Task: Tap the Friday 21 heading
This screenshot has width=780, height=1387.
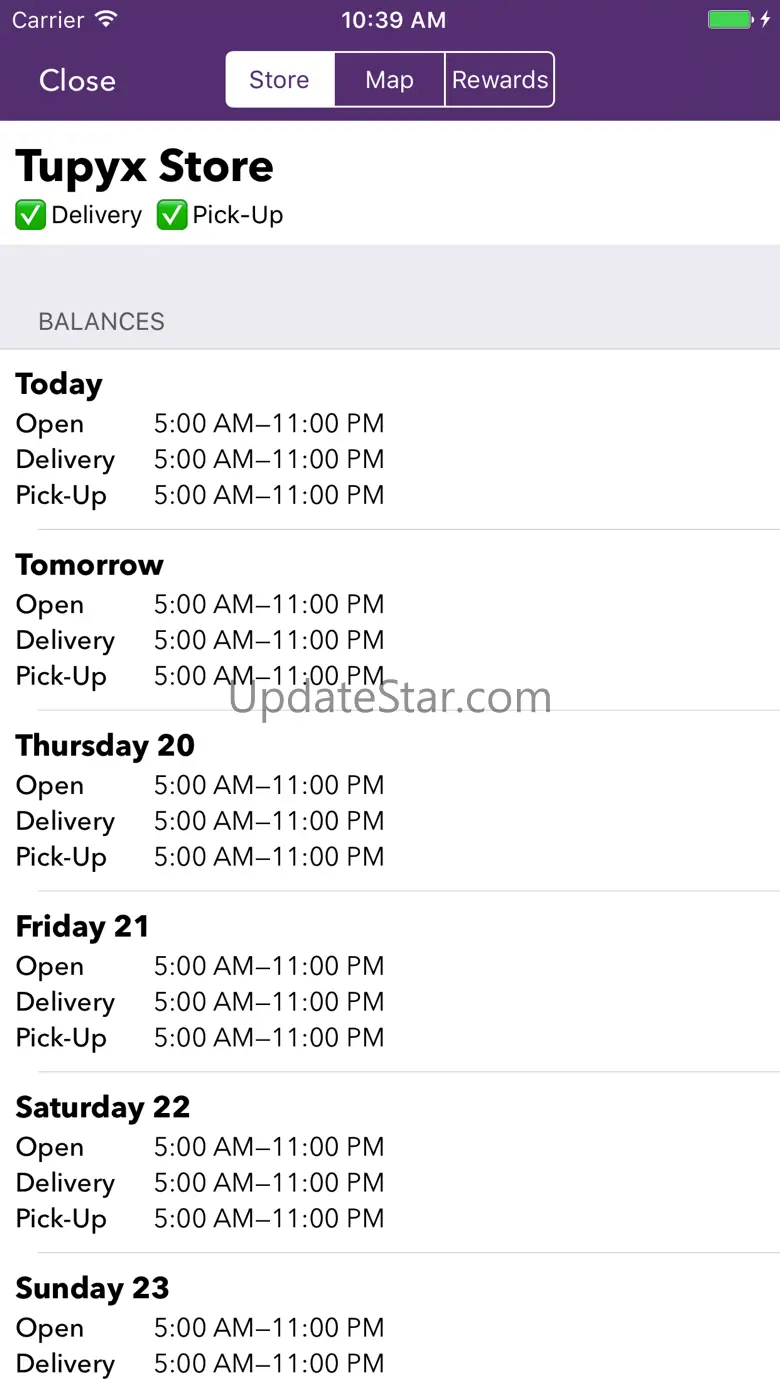Action: (x=82, y=927)
